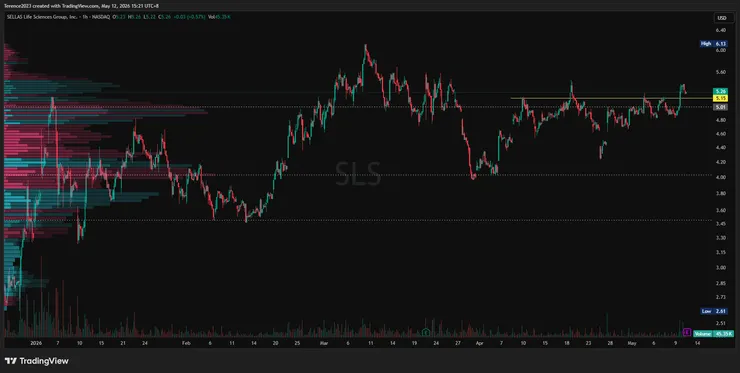Click the gray 5.01 price label
The image size is (740, 373).
click(x=720, y=107)
